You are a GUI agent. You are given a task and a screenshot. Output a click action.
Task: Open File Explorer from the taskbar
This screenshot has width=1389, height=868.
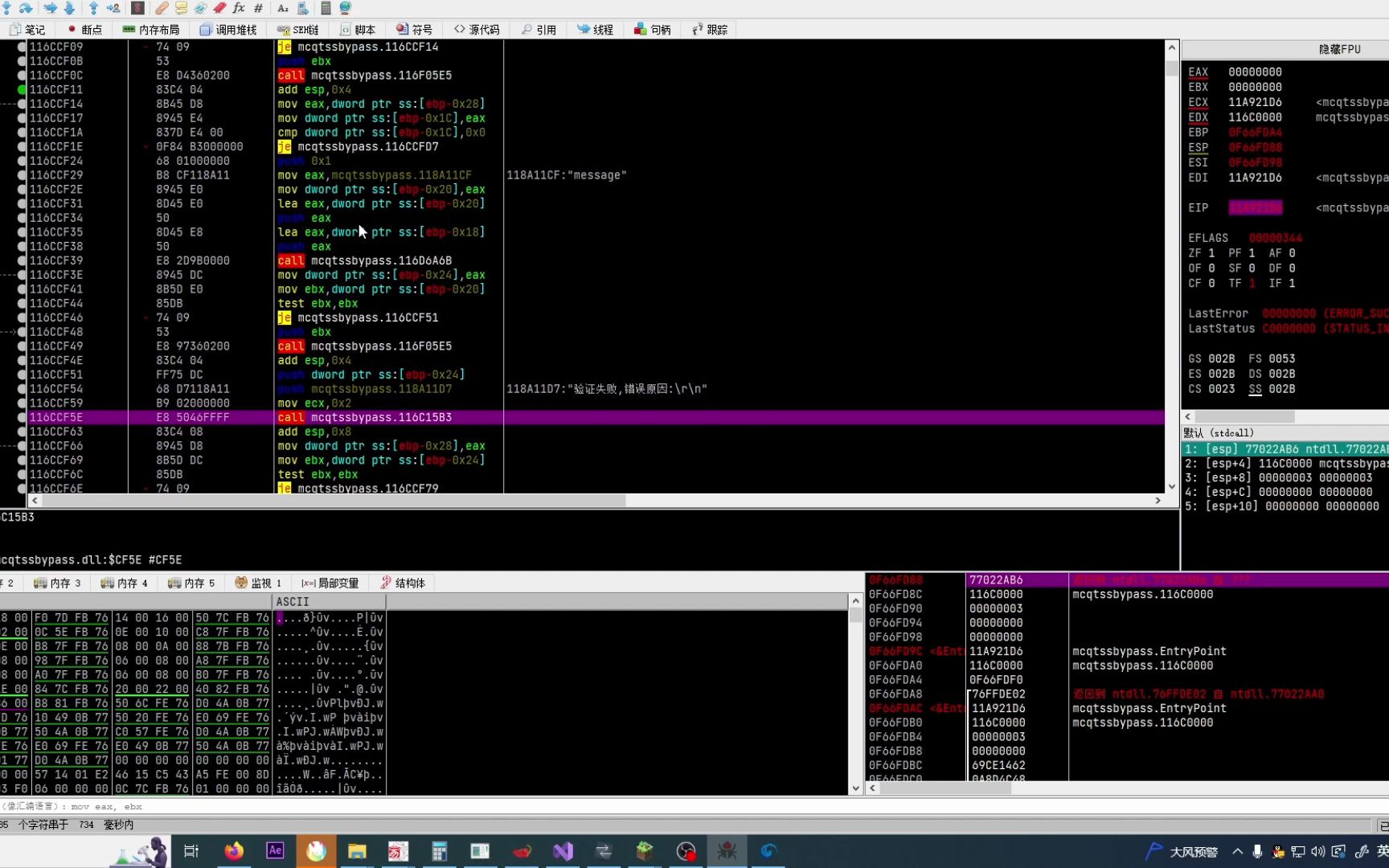[357, 850]
